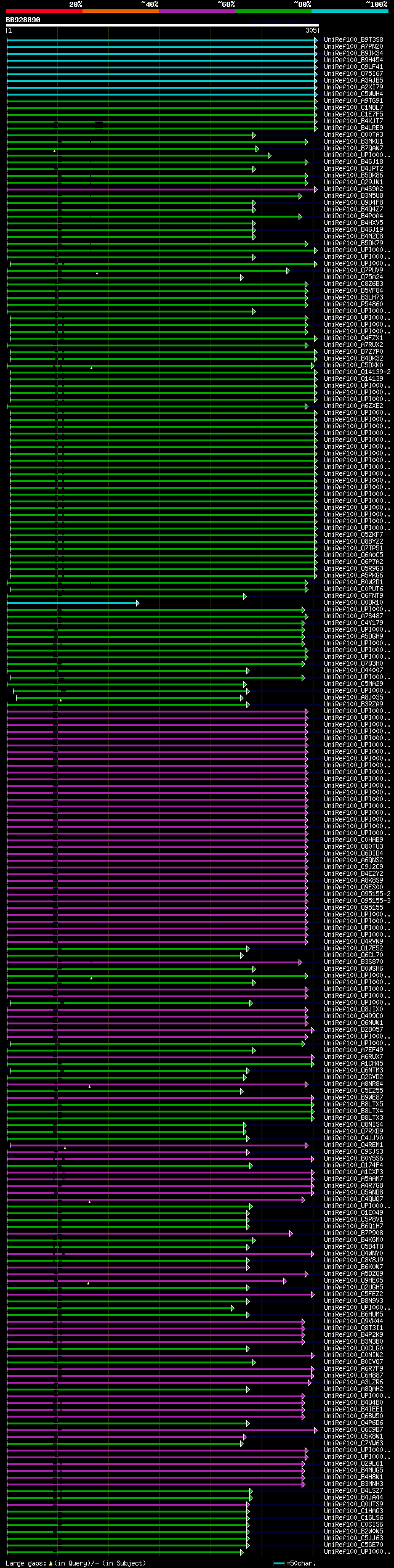Select hit label UniRef100_A5AAM7
This screenshot has width=394, height=1568.
(x=353, y=1179)
